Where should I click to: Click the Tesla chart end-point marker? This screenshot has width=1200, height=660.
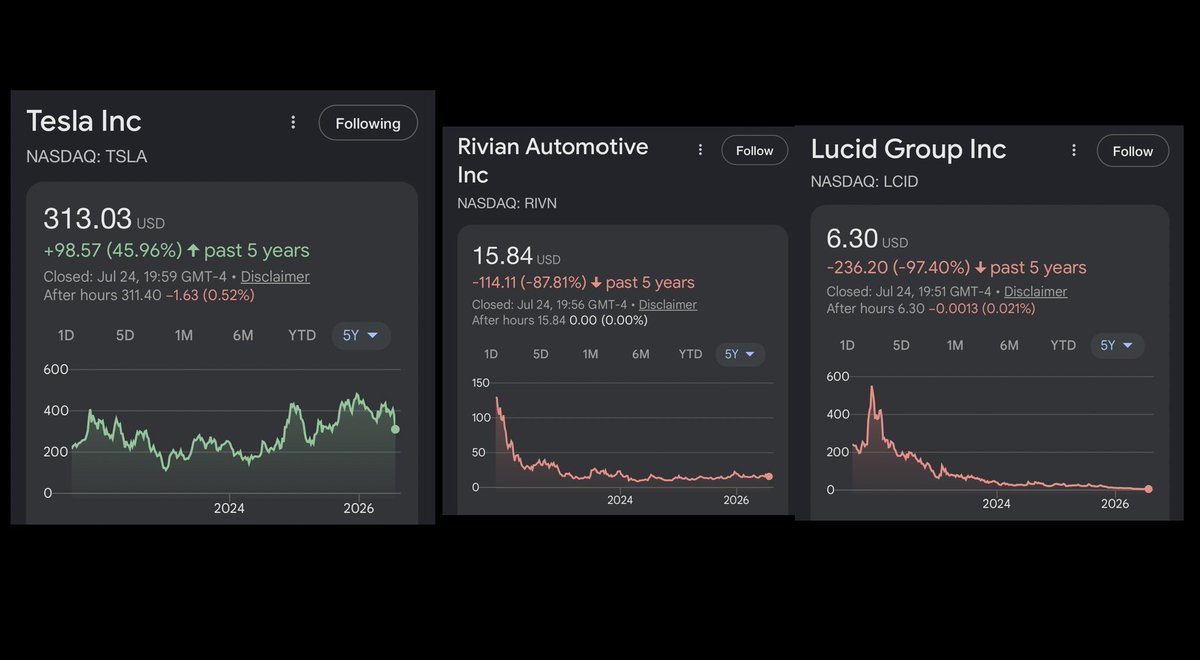395,429
